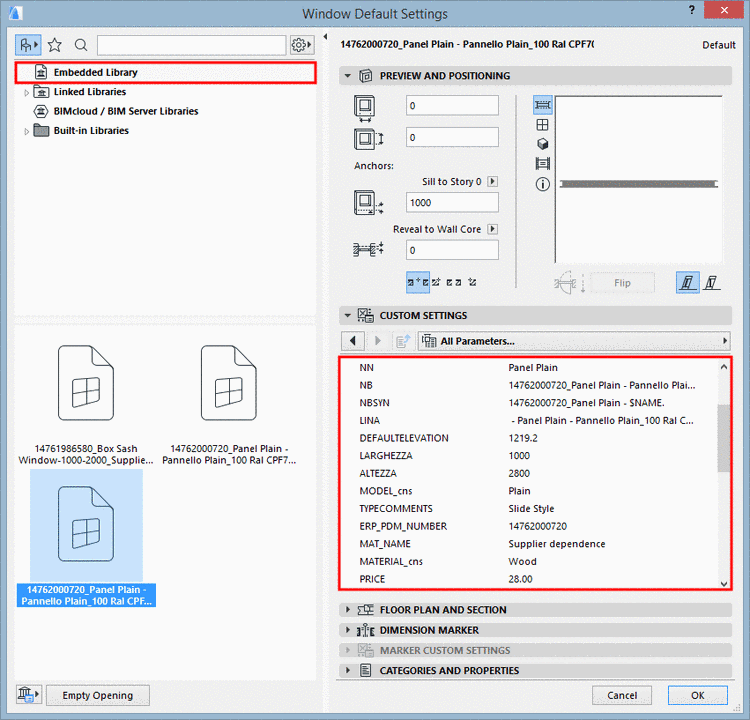
Task: Select the first anchor point toggle
Action: point(418,282)
